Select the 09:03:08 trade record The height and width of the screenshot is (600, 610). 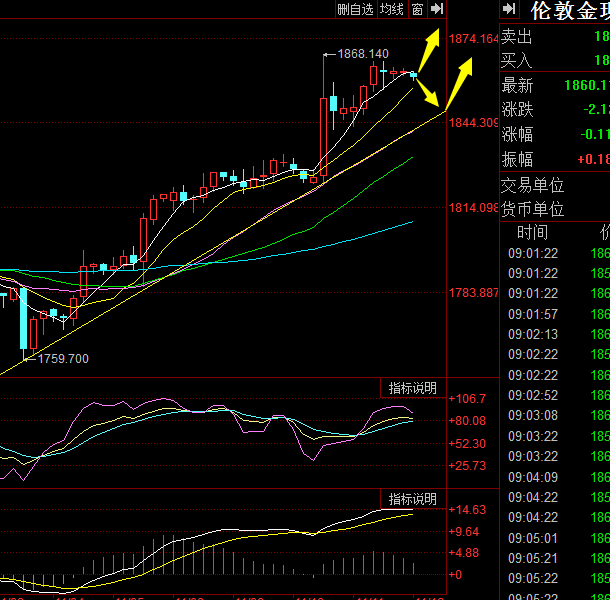(x=533, y=415)
